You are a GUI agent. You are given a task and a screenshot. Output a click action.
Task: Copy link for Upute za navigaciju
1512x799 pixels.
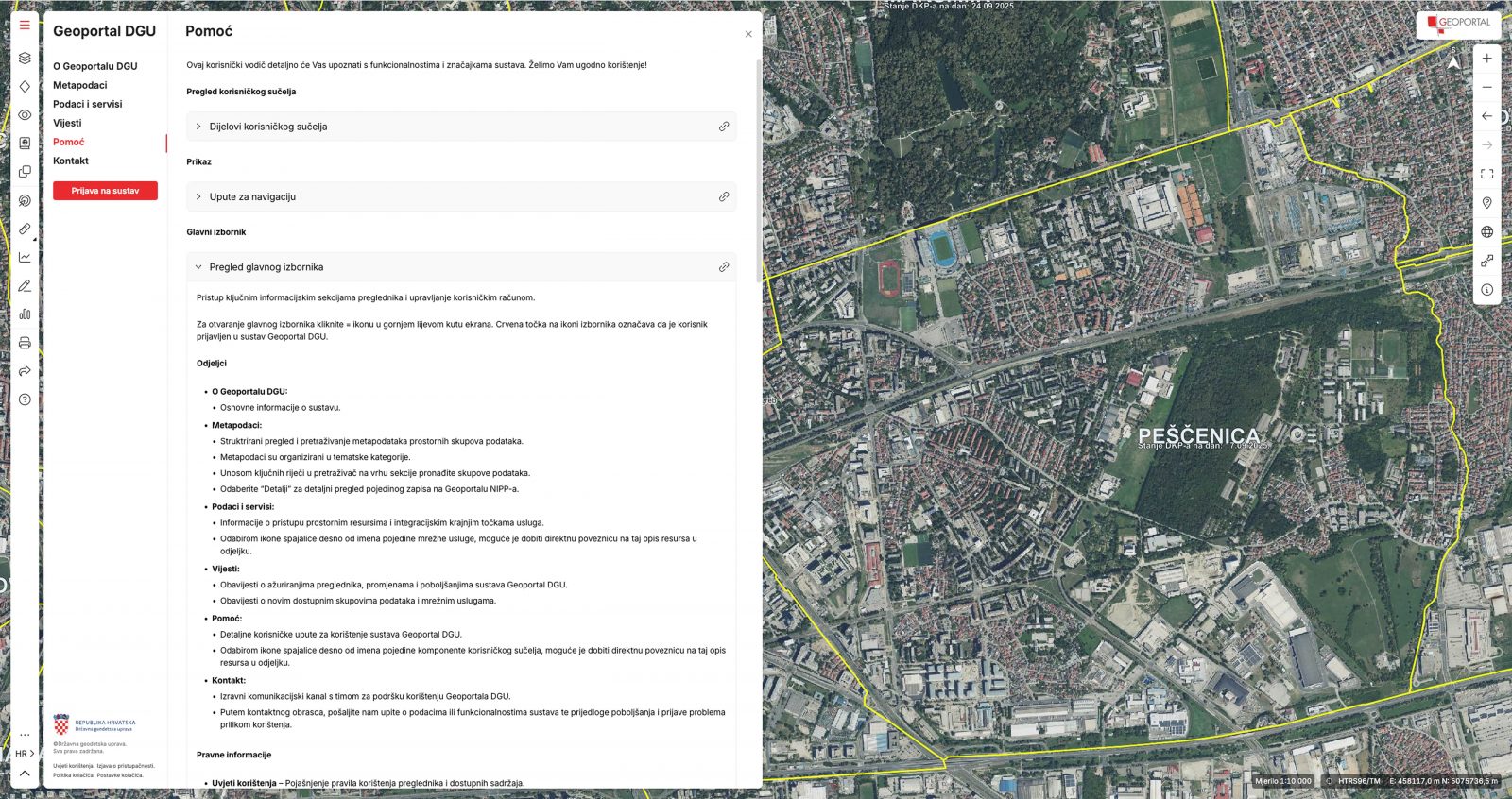724,196
